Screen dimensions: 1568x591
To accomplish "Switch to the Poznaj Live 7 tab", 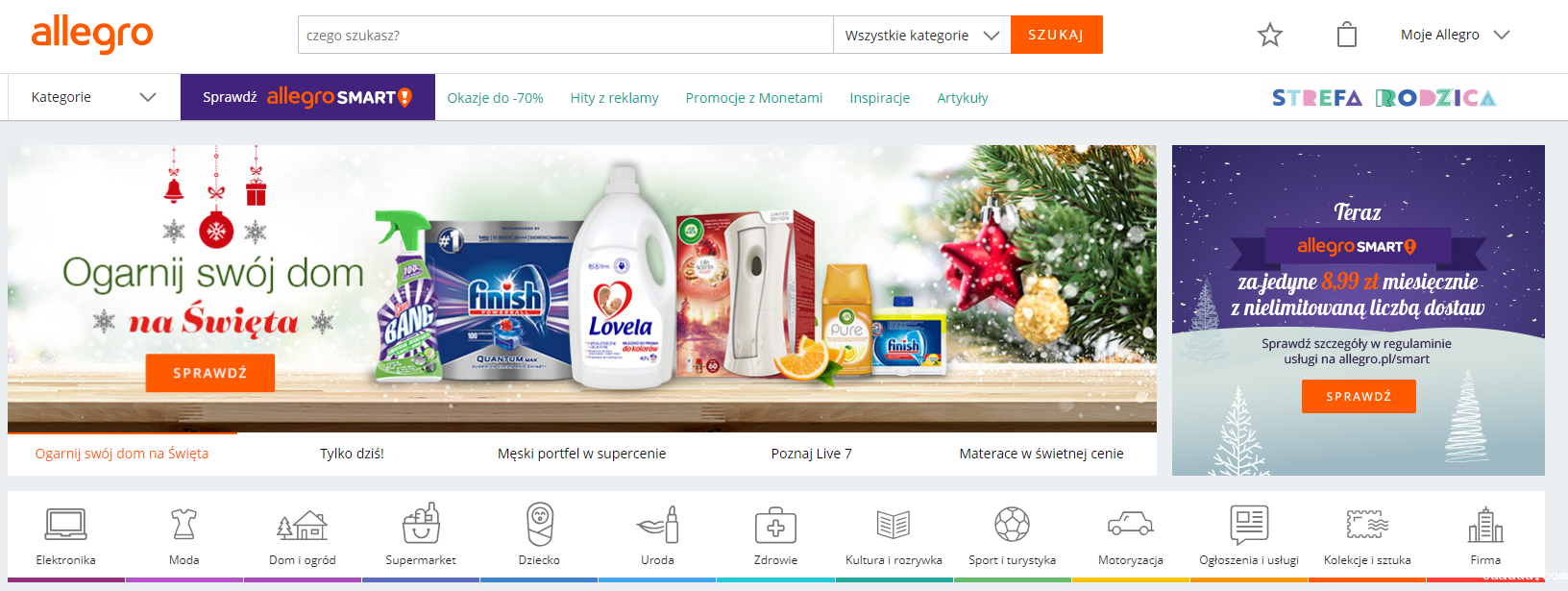I will [811, 454].
